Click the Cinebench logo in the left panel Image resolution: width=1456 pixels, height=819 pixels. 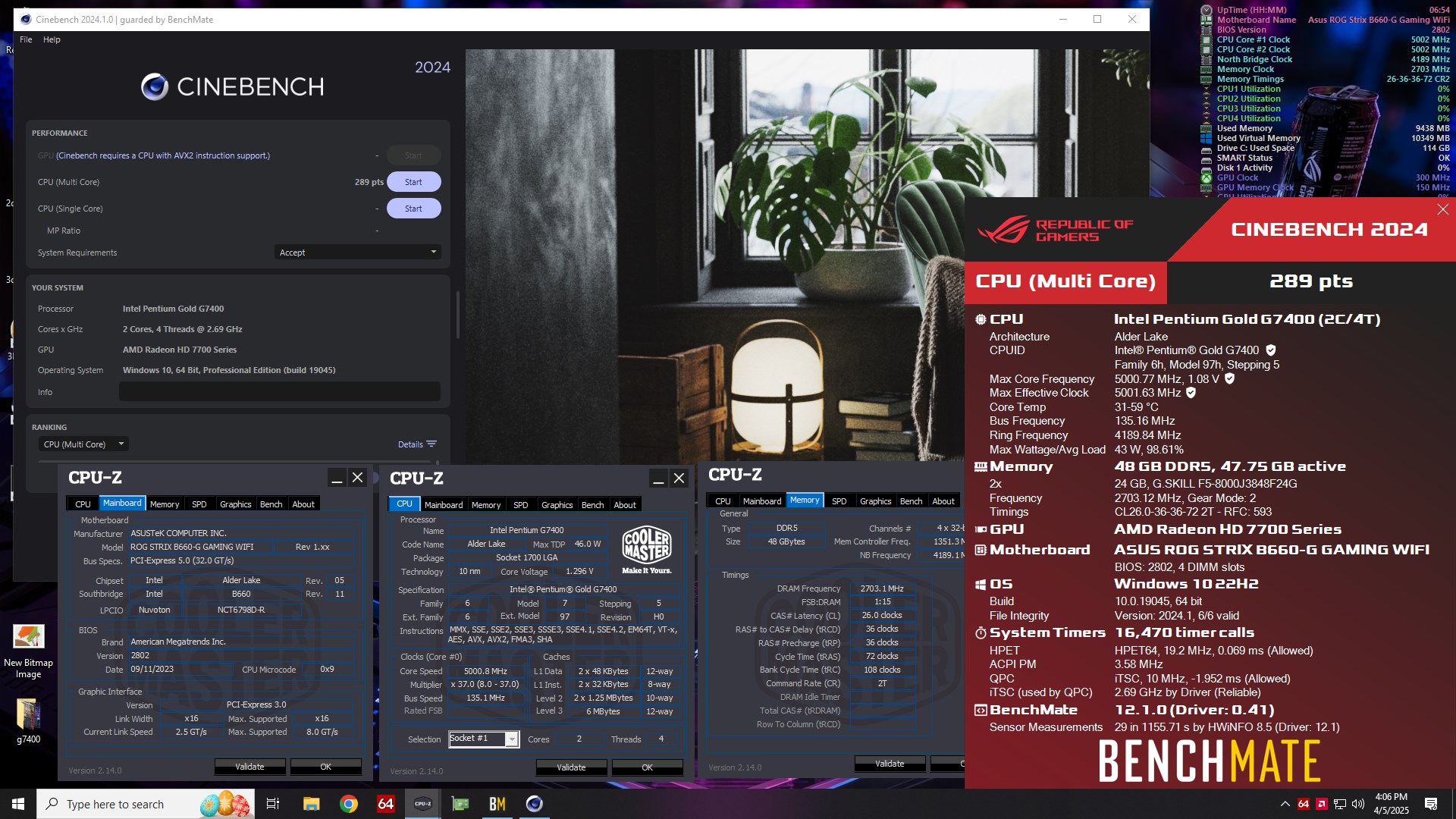pos(233,87)
